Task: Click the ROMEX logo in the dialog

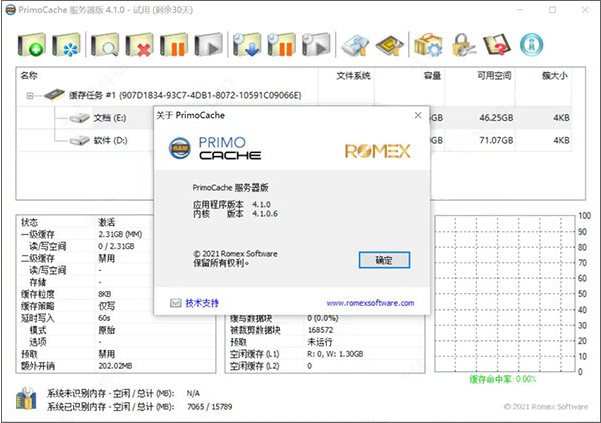Action: click(x=378, y=151)
